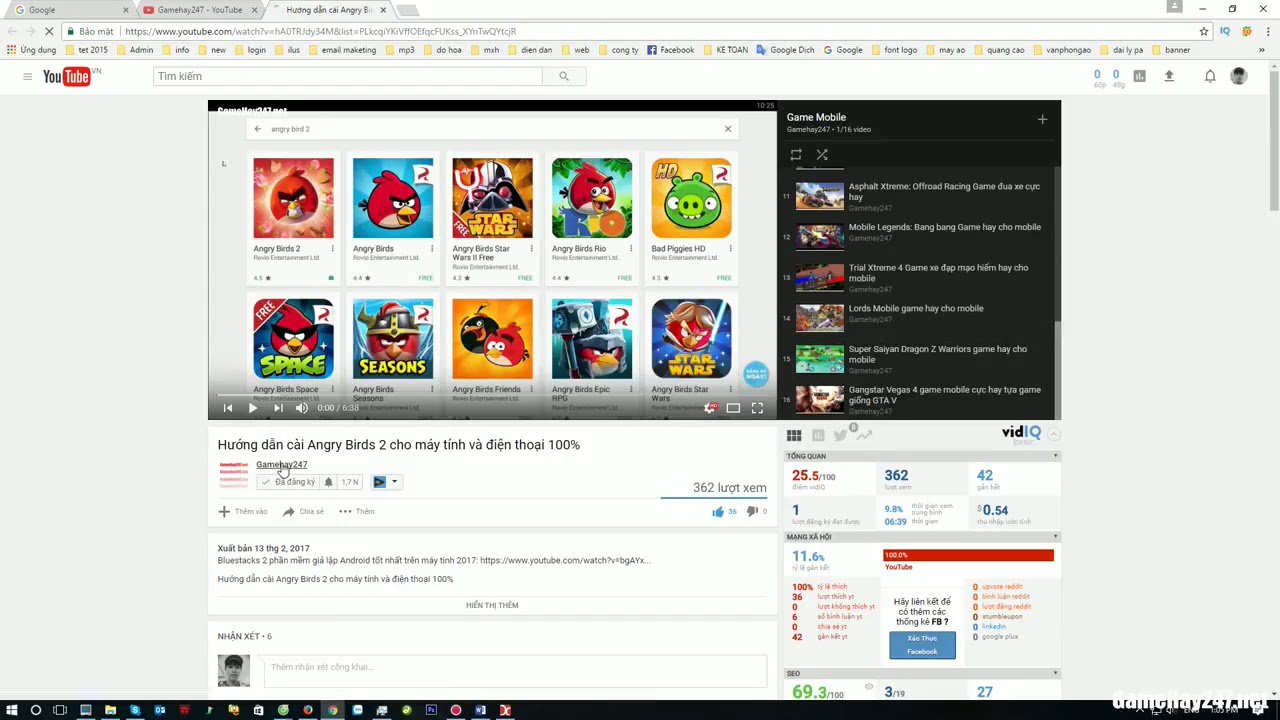
Task: Expand description with HIỆN THỊ THÊM
Action: pyautogui.click(x=492, y=605)
